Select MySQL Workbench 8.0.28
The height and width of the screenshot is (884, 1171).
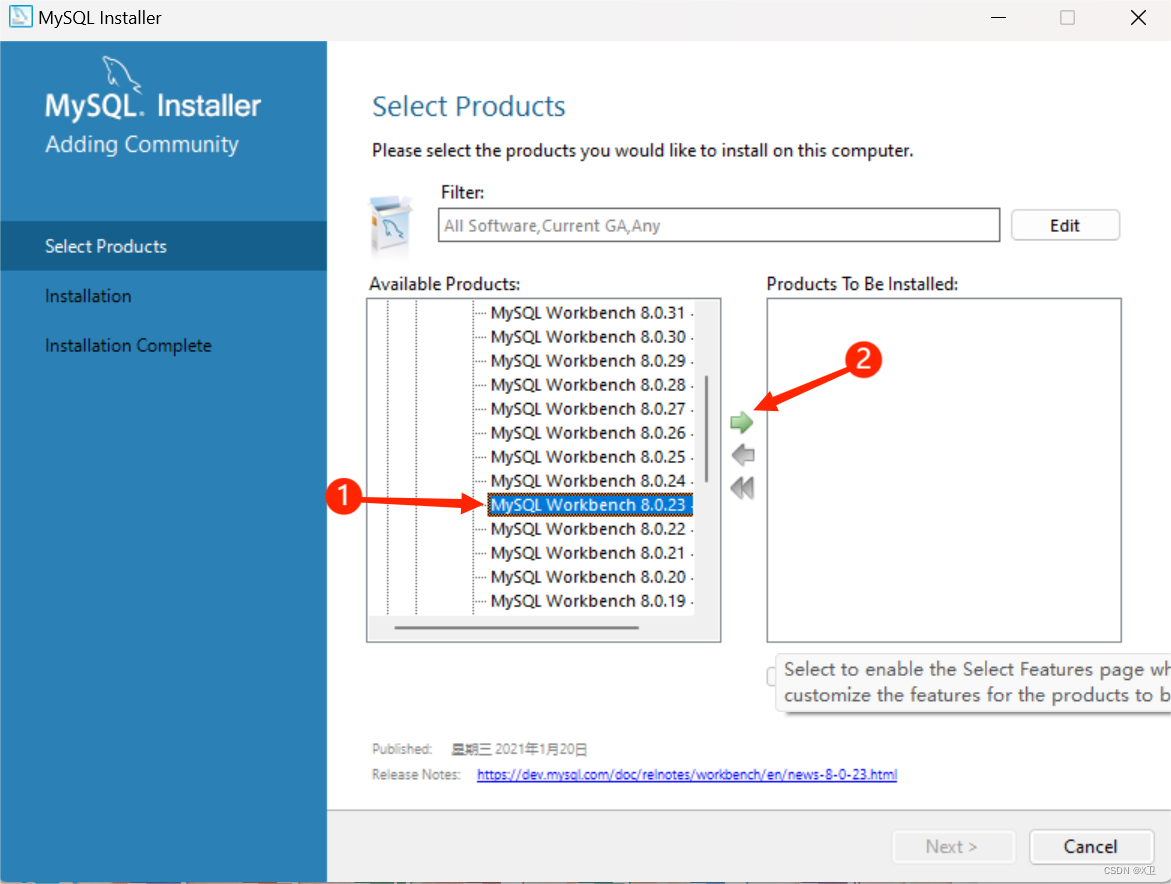(x=588, y=385)
